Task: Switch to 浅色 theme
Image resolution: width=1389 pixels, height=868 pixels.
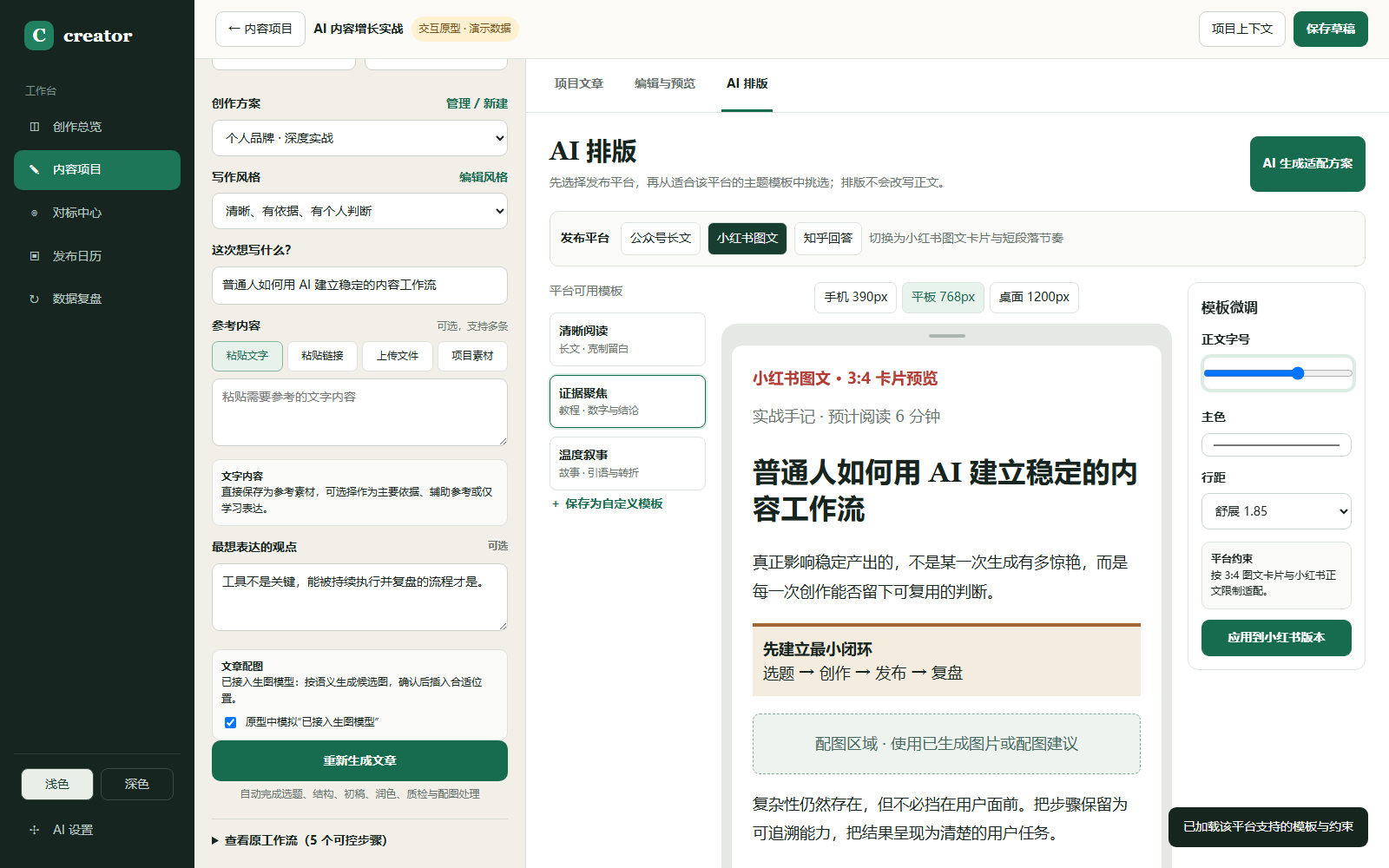Action: click(57, 784)
